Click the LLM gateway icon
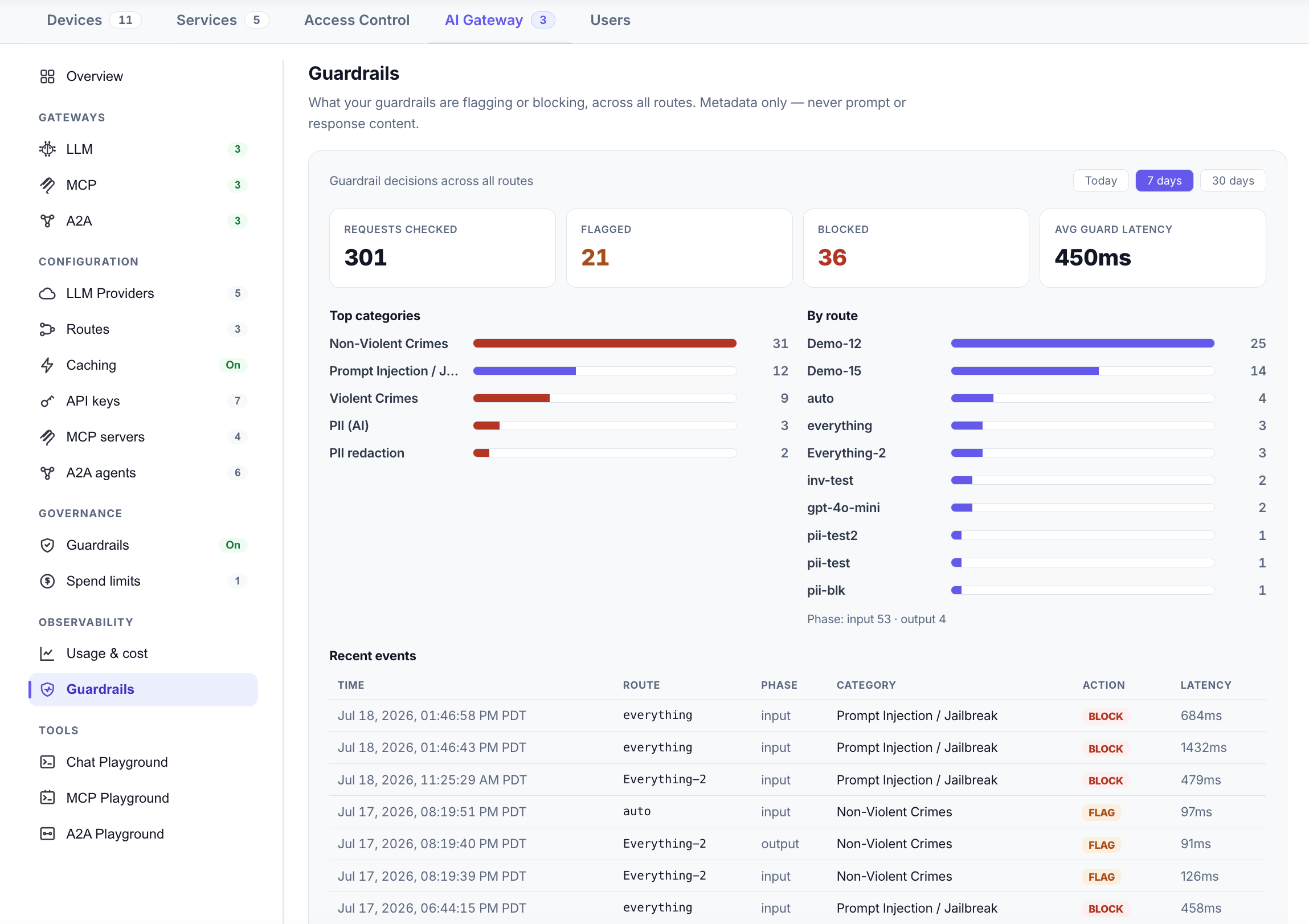The width and height of the screenshot is (1309, 924). tap(47, 149)
